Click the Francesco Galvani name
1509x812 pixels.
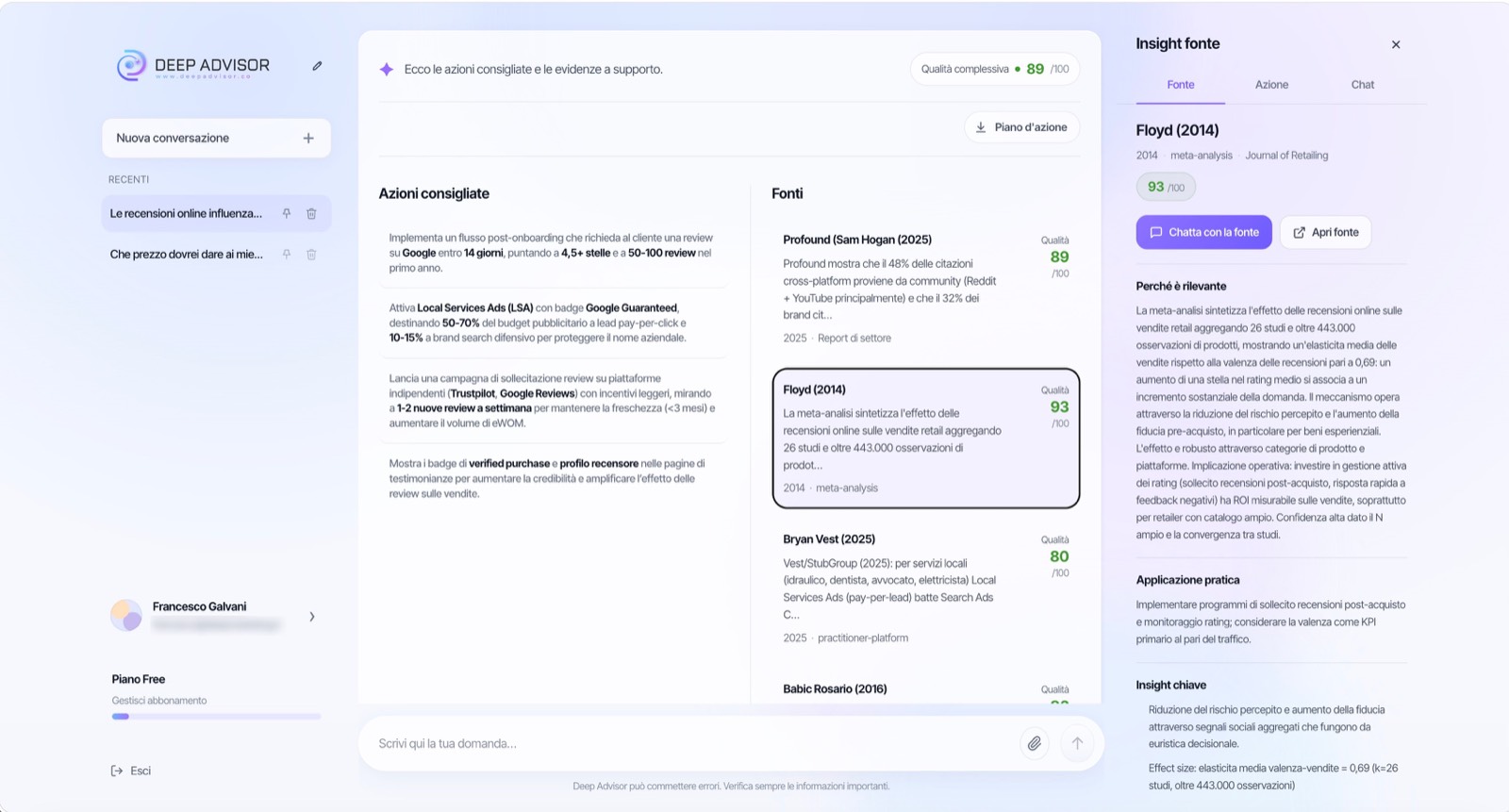(x=199, y=606)
